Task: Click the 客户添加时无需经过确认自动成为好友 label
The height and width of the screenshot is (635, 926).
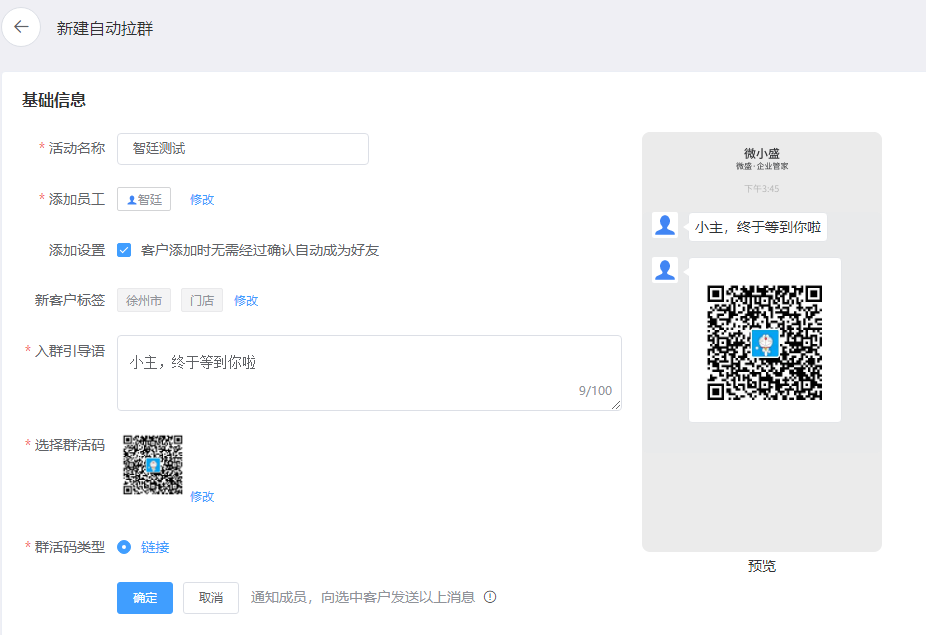Action: click(260, 250)
